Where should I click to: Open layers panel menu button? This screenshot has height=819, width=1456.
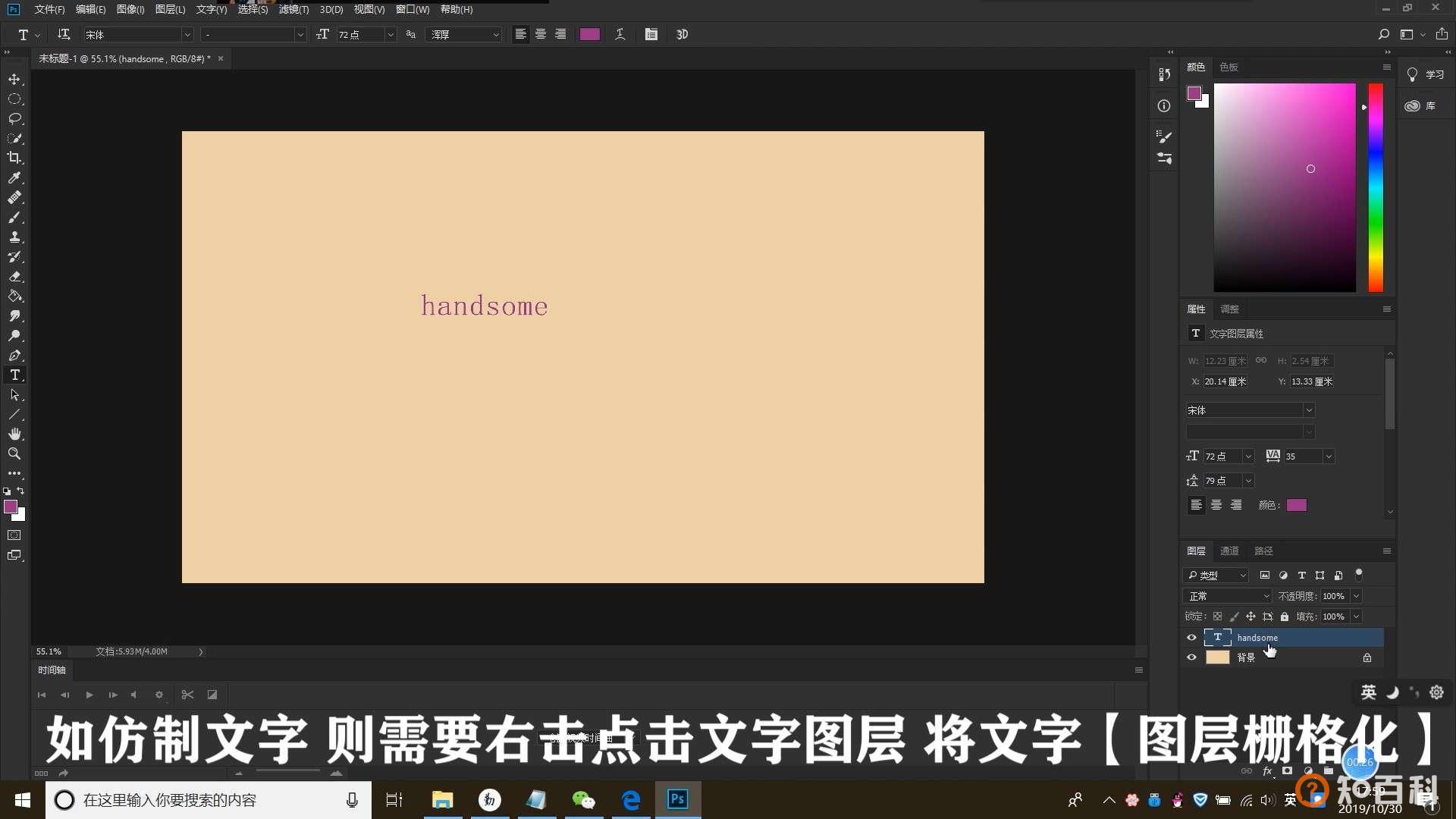coord(1386,551)
